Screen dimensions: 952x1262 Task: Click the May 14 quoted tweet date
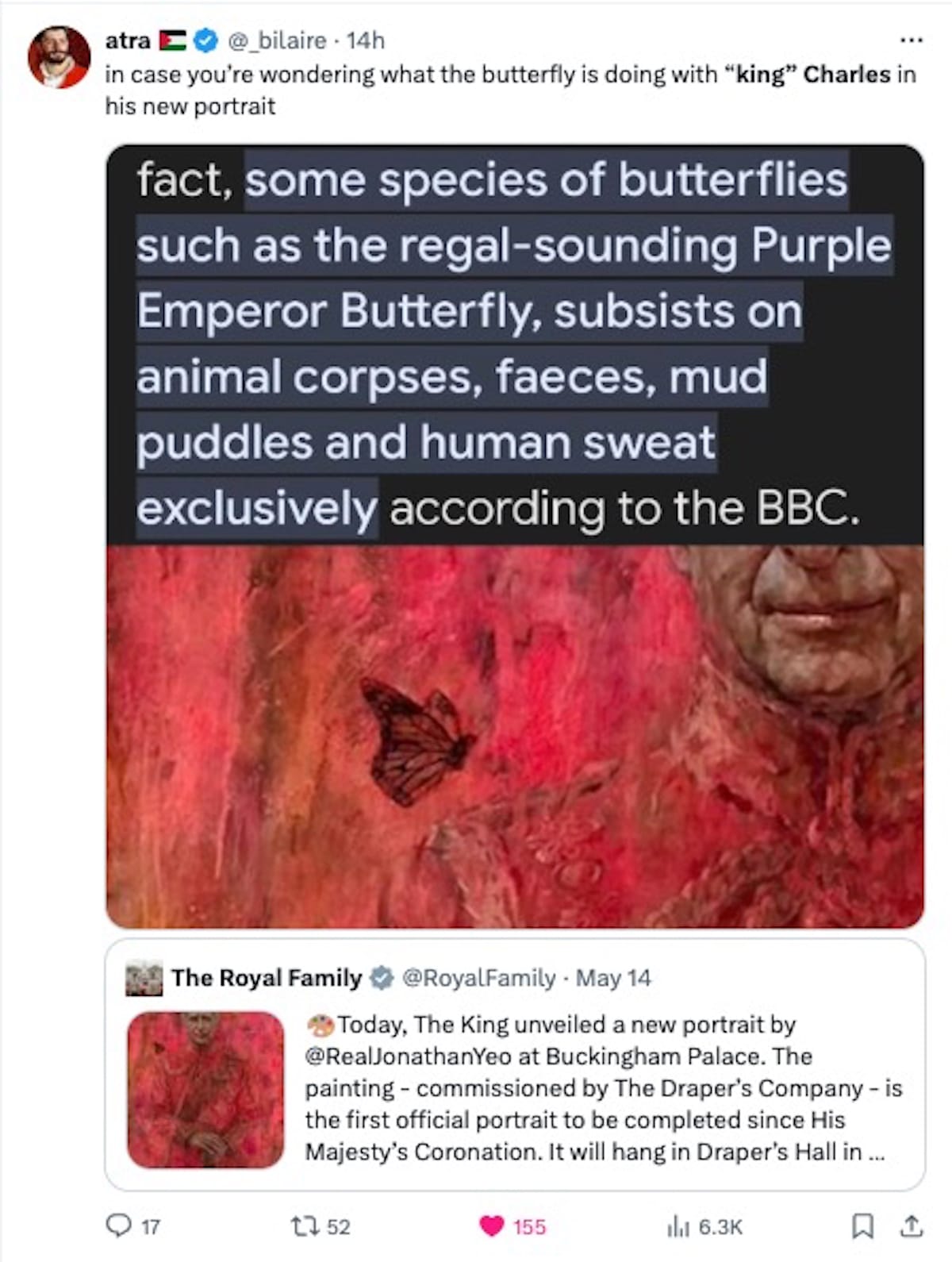(x=613, y=978)
